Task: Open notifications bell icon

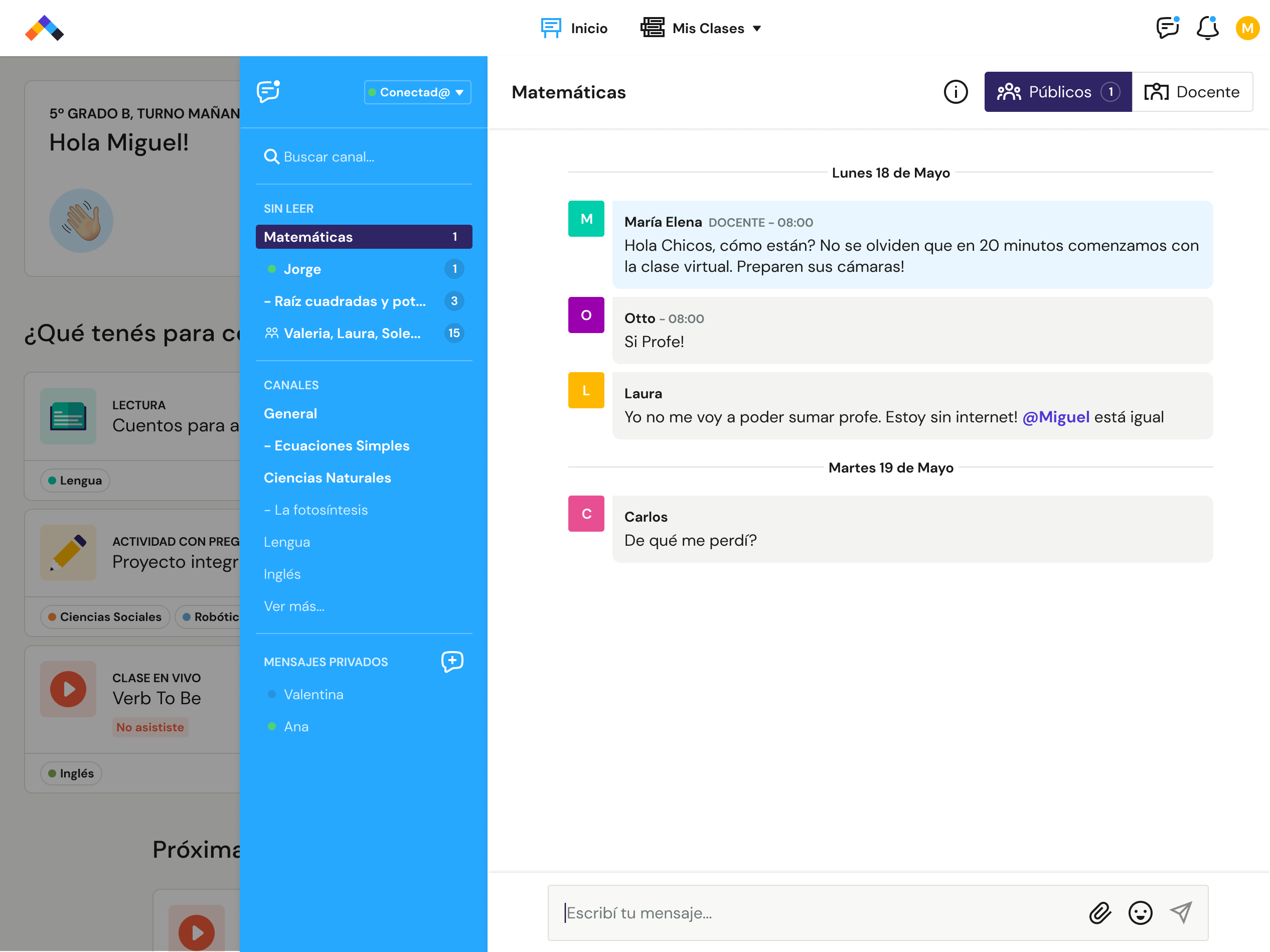Action: (1207, 28)
